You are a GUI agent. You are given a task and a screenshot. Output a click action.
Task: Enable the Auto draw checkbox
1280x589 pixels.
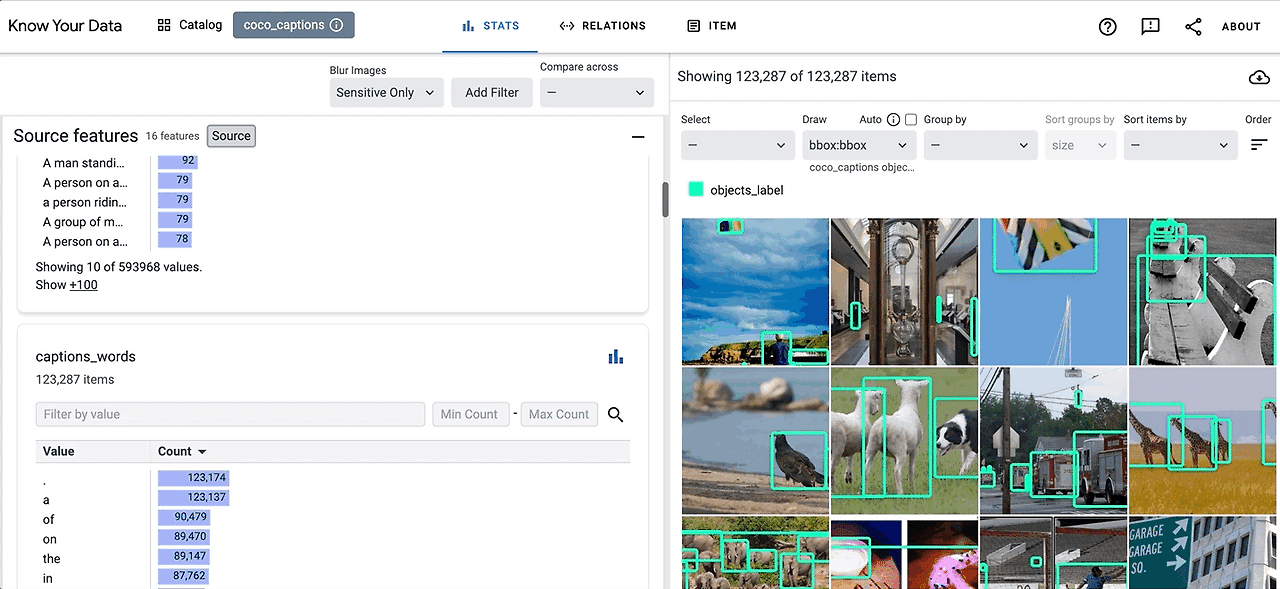(910, 119)
